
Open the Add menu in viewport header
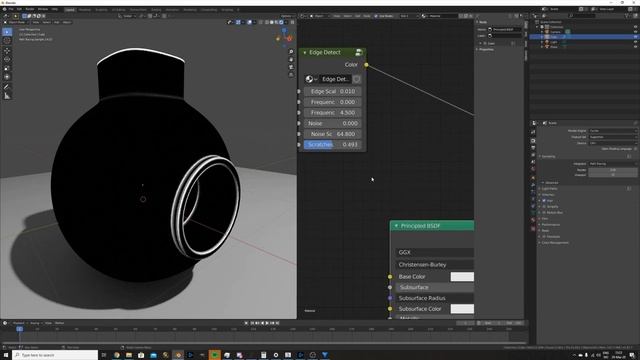[57, 22]
